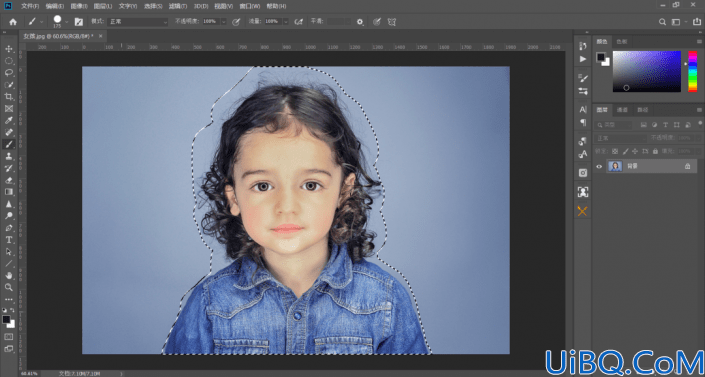Close the 女孩.jpg document tab
Viewport: 705px width, 377px height.
[100, 36]
